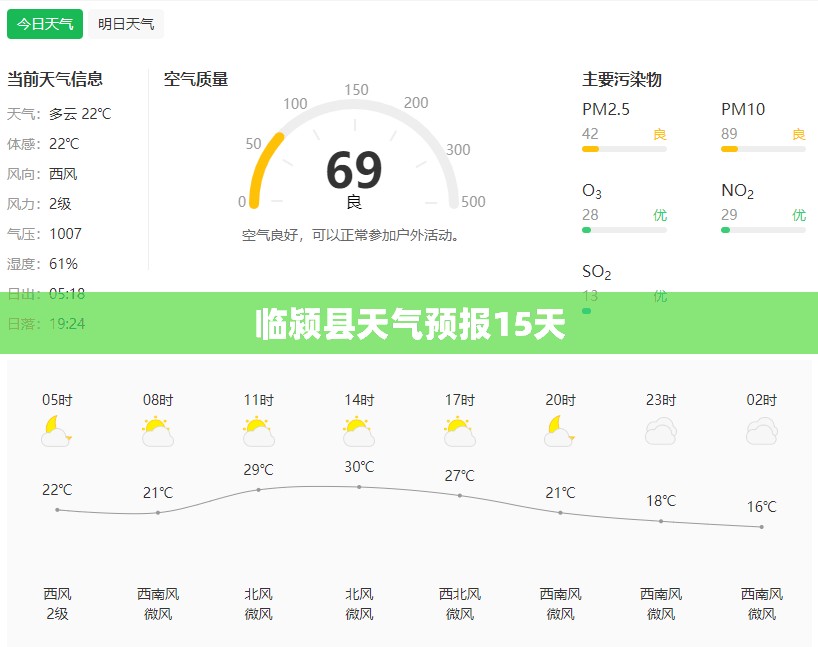Switch to the 今日天气 tab

tap(45, 24)
